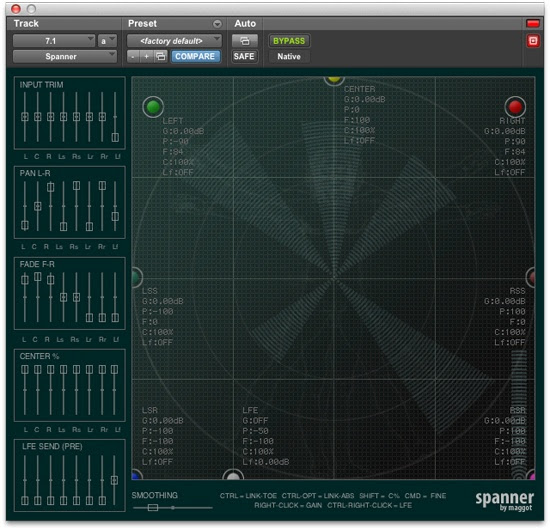This screenshot has width=550, height=530.
Task: Open the factory default preset dropdown
Action: pyautogui.click(x=174, y=41)
